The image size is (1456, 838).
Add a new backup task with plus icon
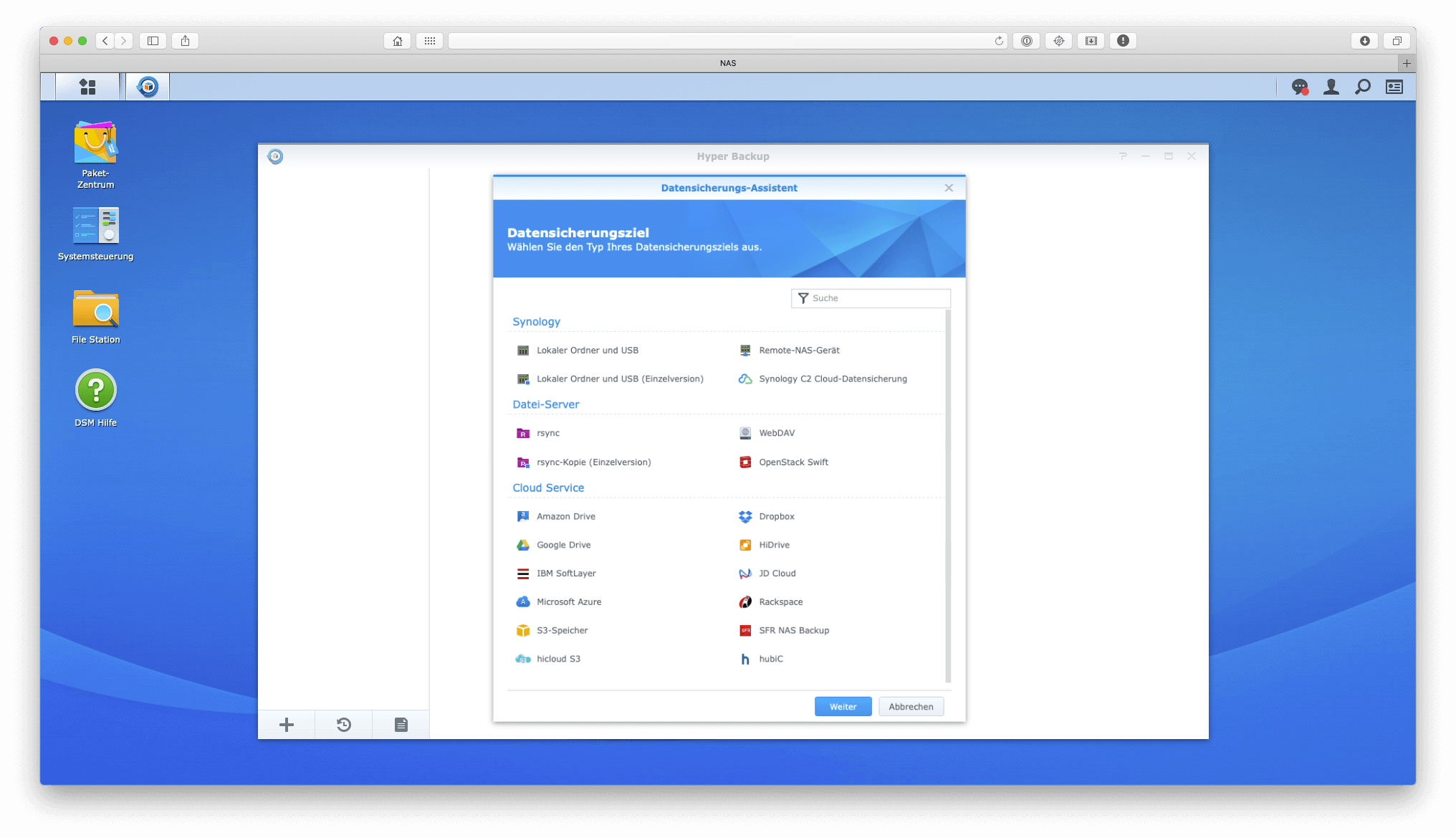[x=287, y=725]
